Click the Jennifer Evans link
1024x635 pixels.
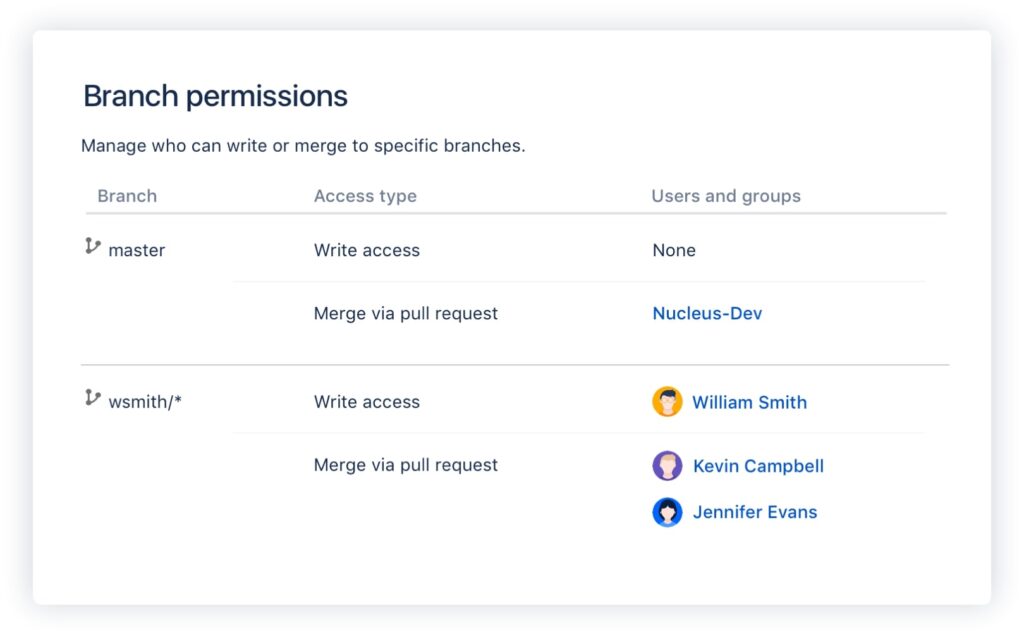pos(755,512)
